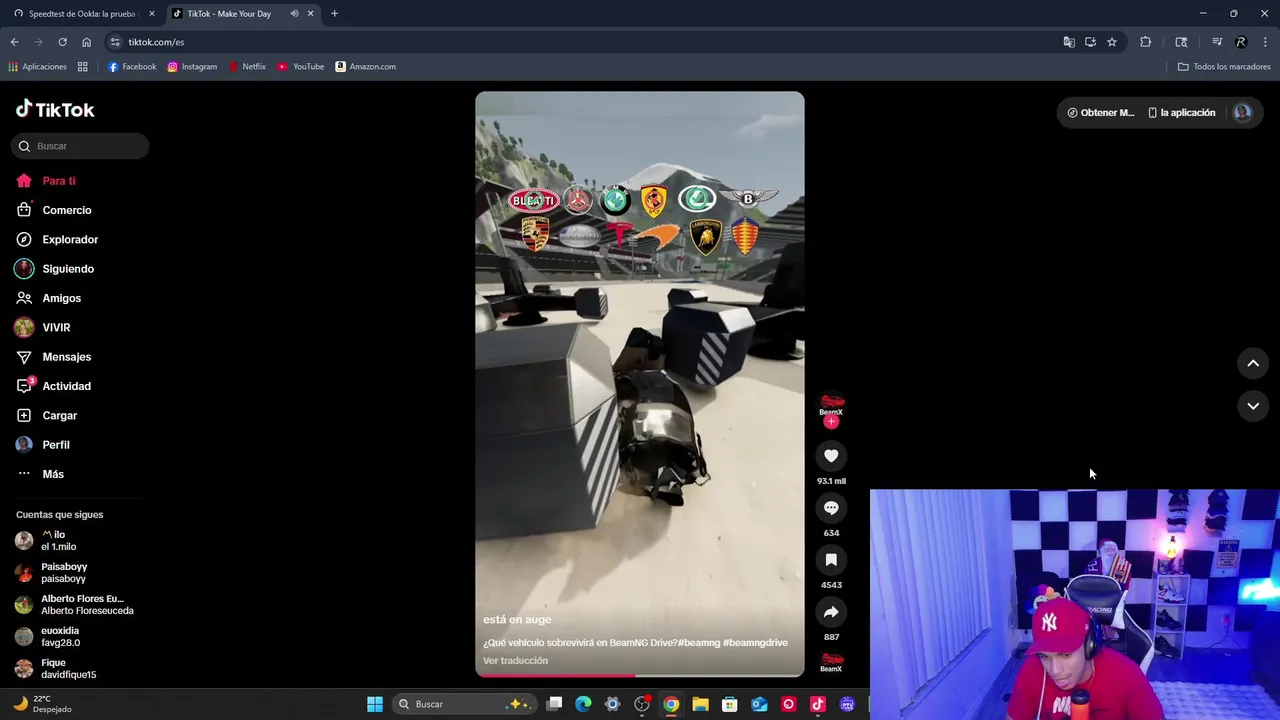Click Ver traducción under the caption
Image resolution: width=1280 pixels, height=720 pixels.
[x=515, y=661]
